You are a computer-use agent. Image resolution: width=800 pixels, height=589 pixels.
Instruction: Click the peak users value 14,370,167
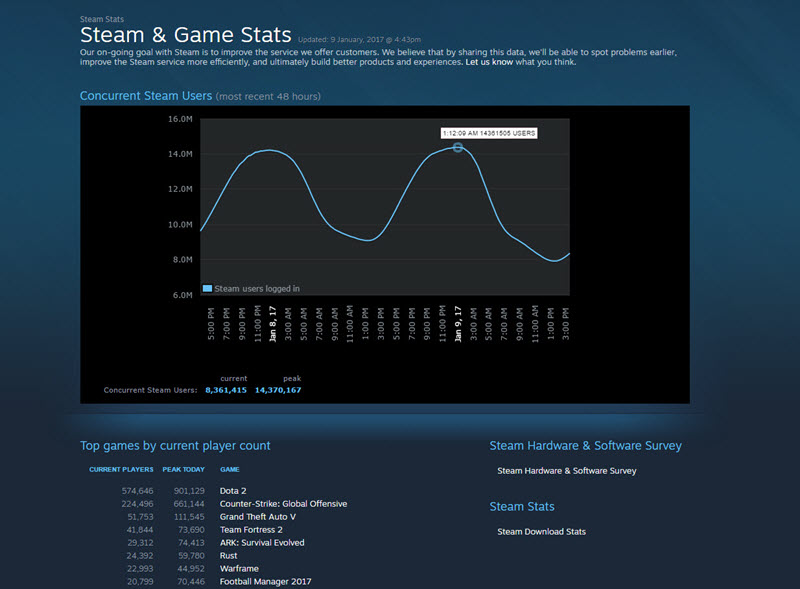(x=278, y=390)
